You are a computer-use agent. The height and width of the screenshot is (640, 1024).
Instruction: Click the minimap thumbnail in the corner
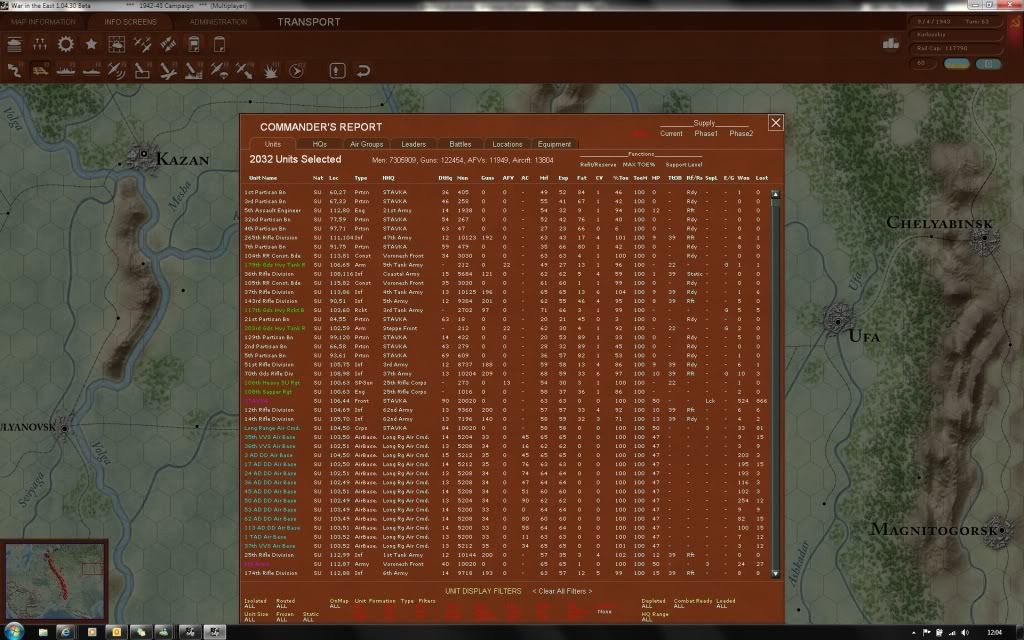pos(54,581)
